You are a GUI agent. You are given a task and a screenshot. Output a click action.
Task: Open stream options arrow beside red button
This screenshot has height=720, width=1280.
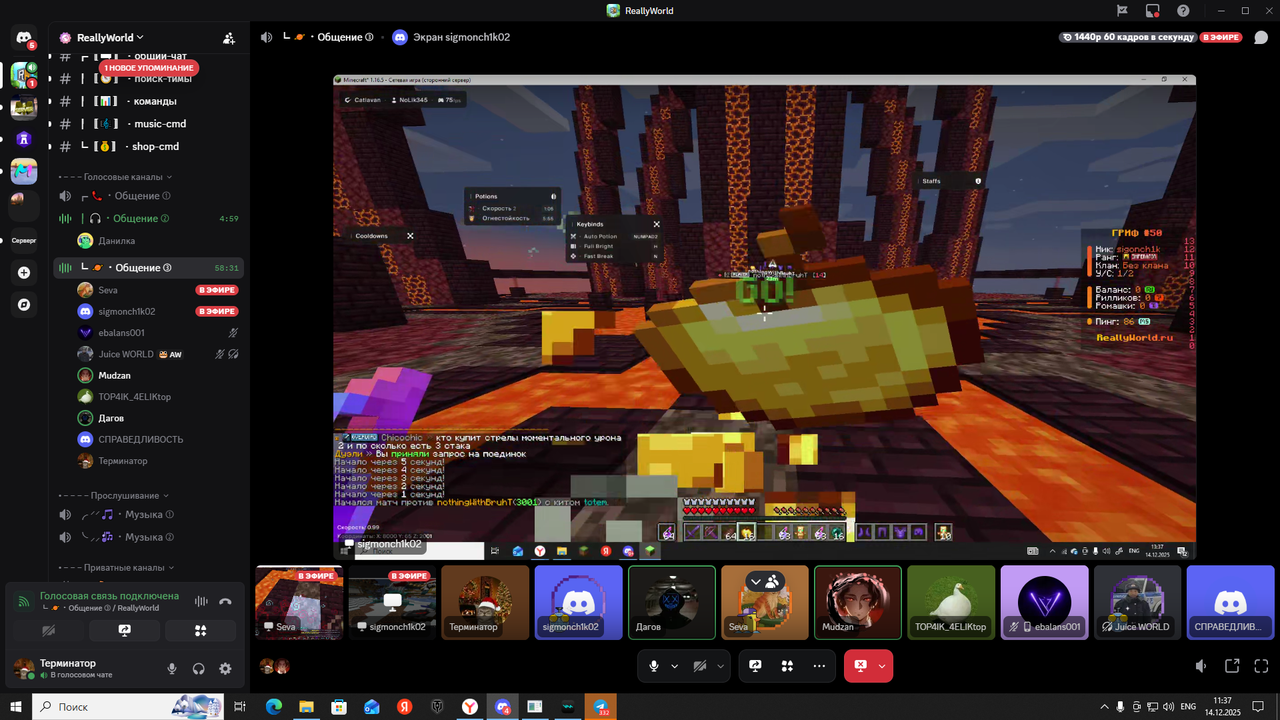[x=882, y=666]
